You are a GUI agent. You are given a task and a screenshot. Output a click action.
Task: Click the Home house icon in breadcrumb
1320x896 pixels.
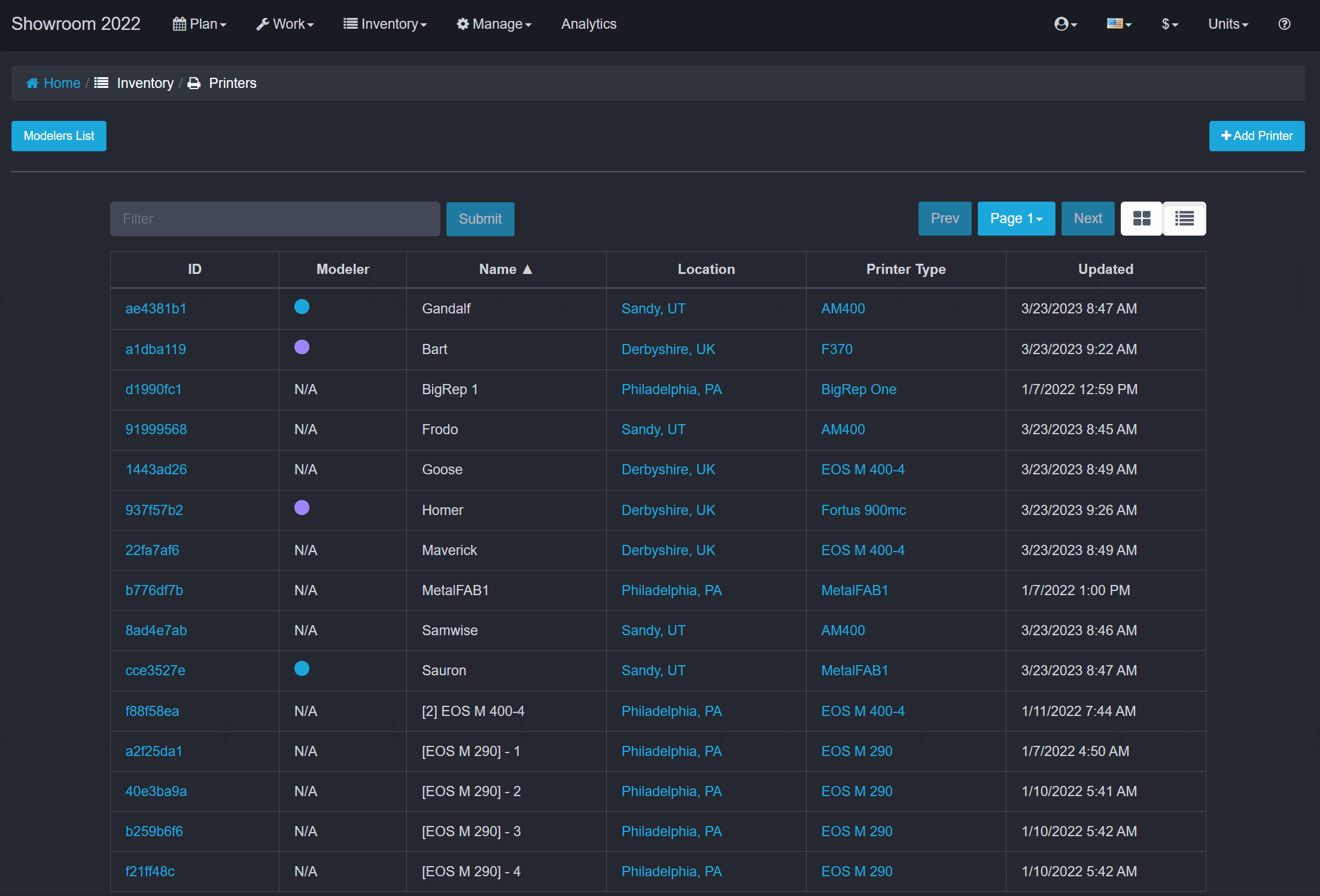32,83
